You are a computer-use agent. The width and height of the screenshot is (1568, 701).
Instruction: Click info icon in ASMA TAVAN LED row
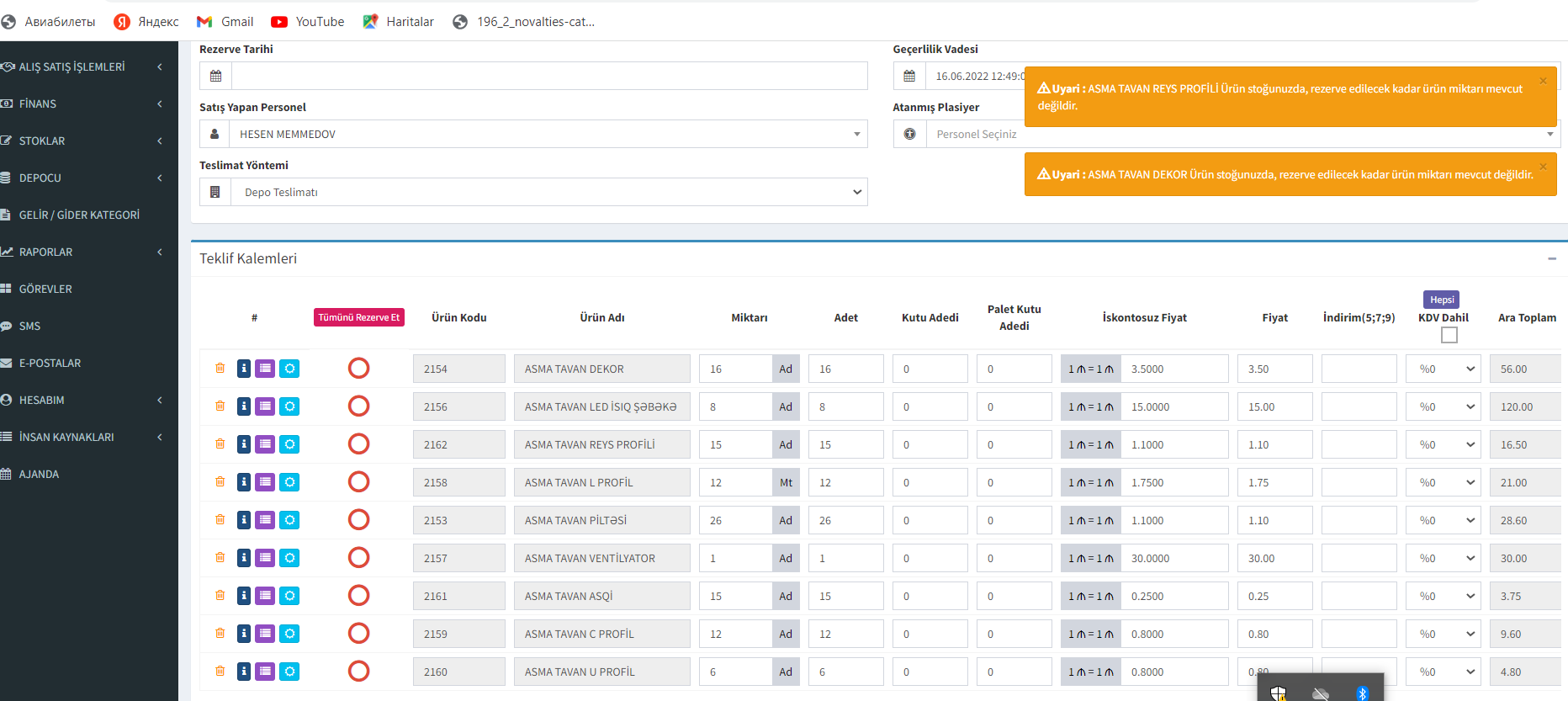pos(244,406)
